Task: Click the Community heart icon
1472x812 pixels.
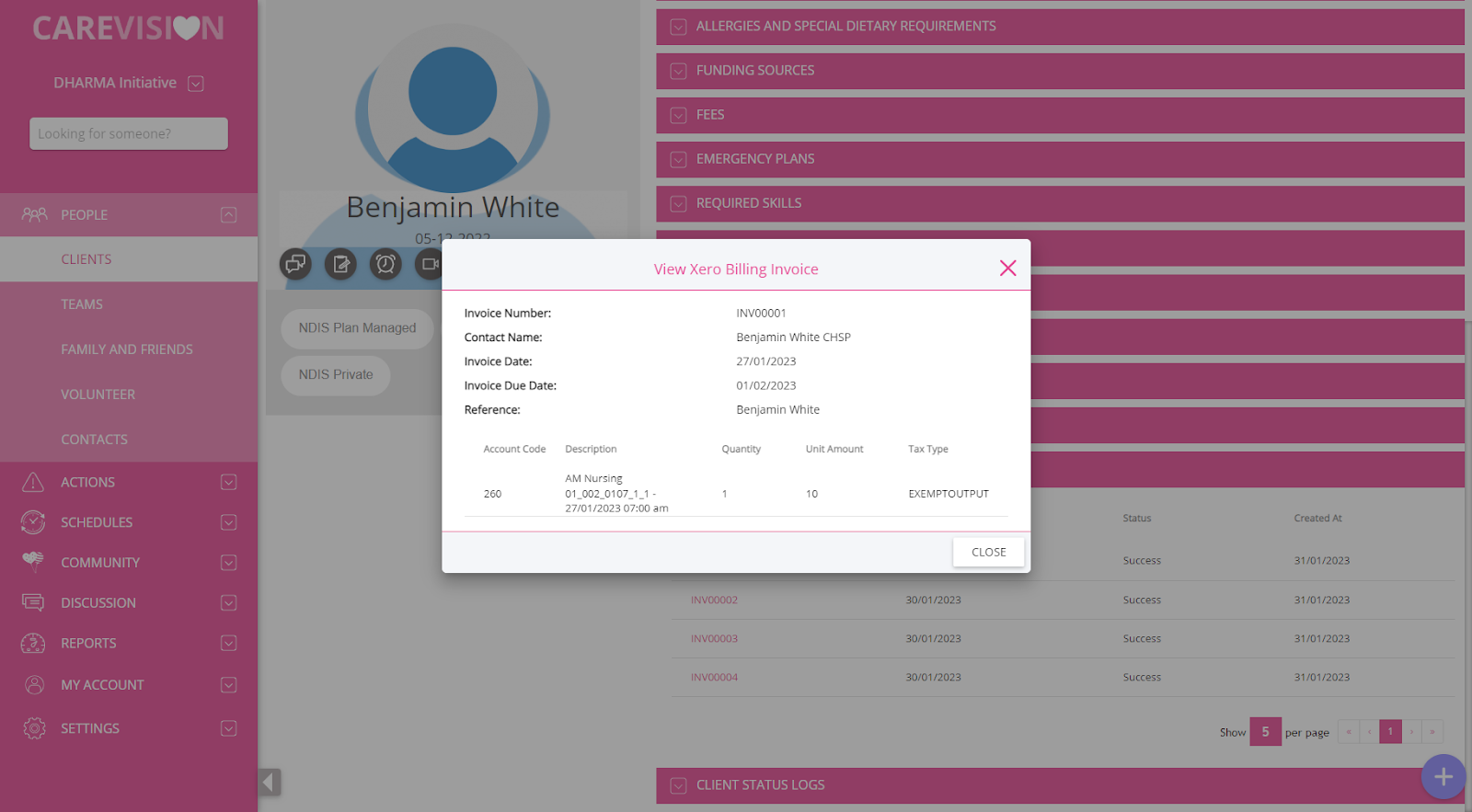Action: pyautogui.click(x=33, y=561)
